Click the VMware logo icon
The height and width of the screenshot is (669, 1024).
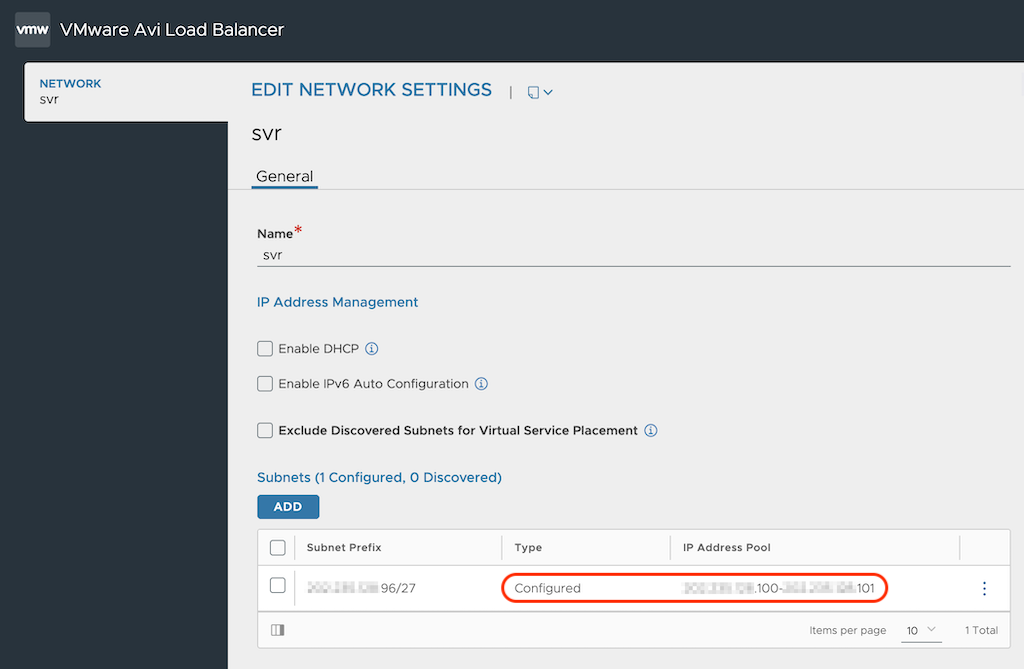click(32, 29)
